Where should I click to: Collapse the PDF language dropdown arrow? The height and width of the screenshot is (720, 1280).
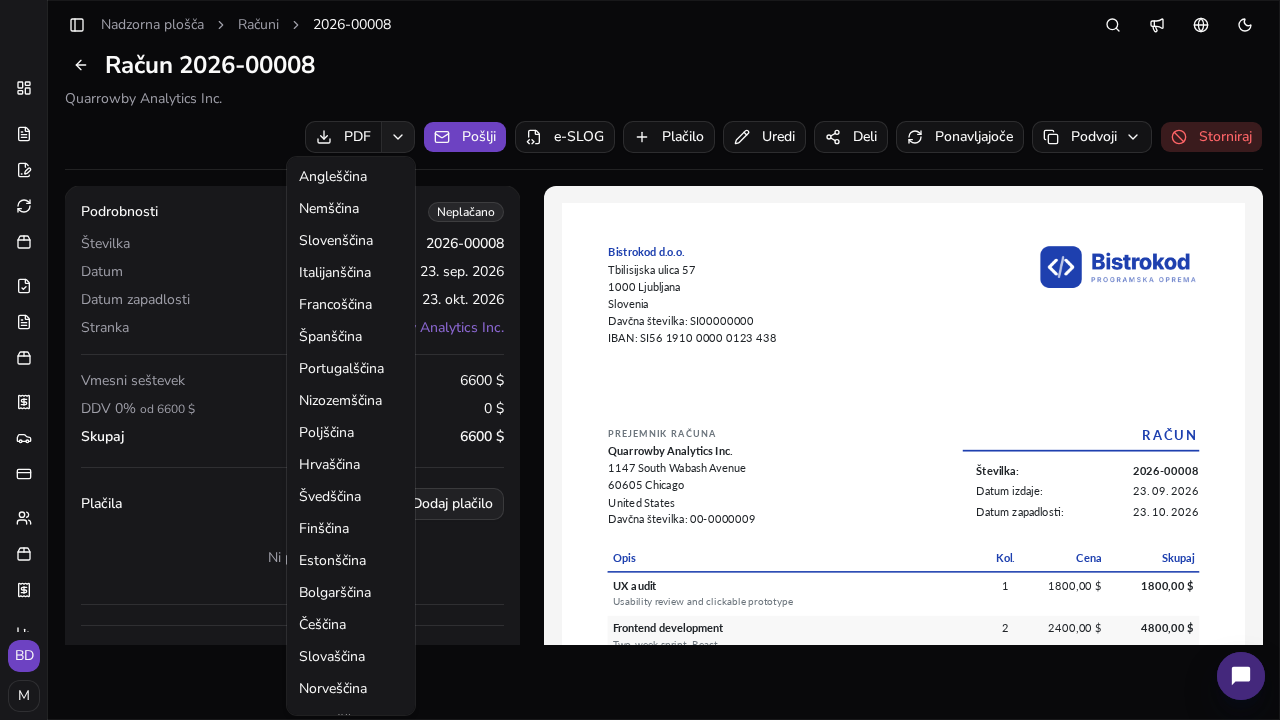398,137
